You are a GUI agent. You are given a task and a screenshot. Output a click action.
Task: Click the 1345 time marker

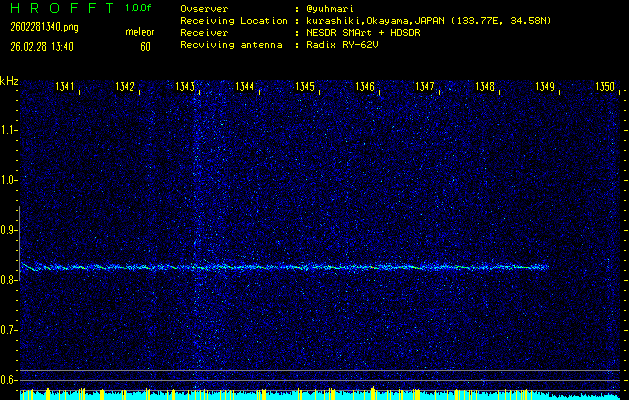(306, 87)
